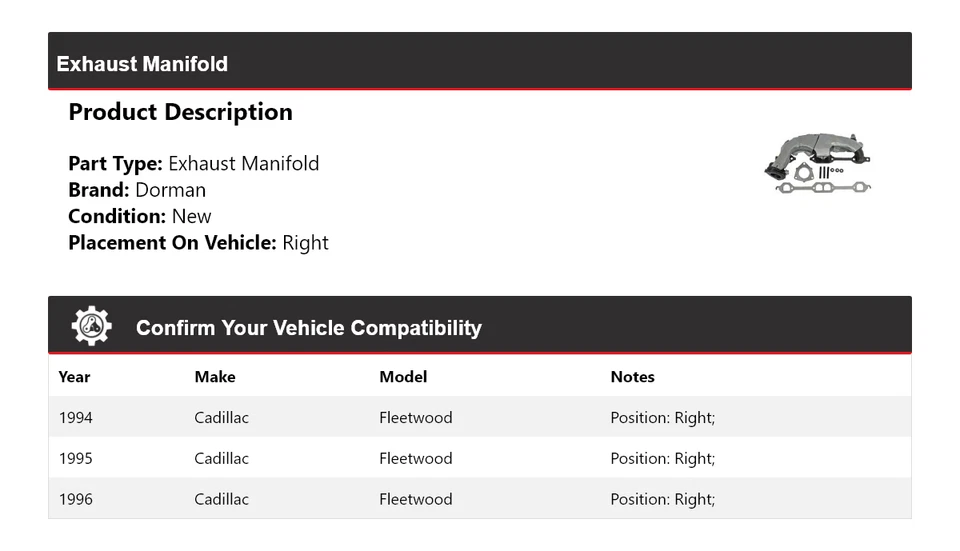Click the Brand: Dorman line
960x551 pixels.
tap(137, 190)
